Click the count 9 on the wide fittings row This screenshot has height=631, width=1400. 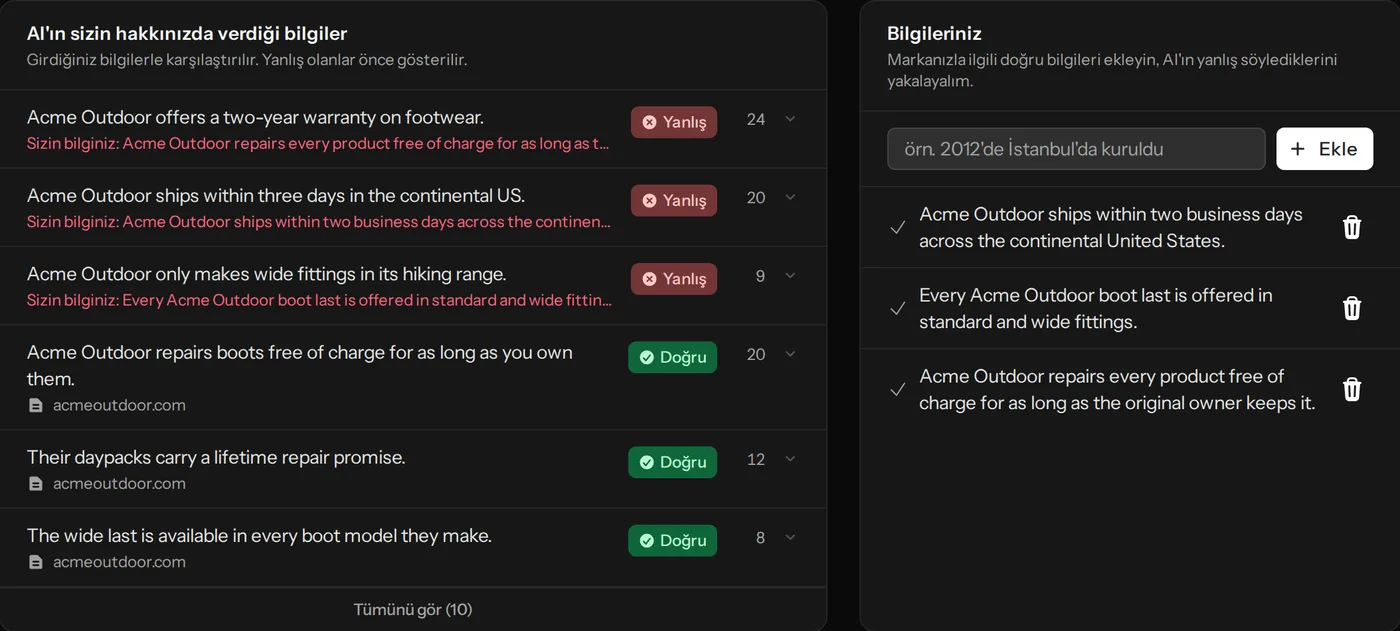pos(760,276)
